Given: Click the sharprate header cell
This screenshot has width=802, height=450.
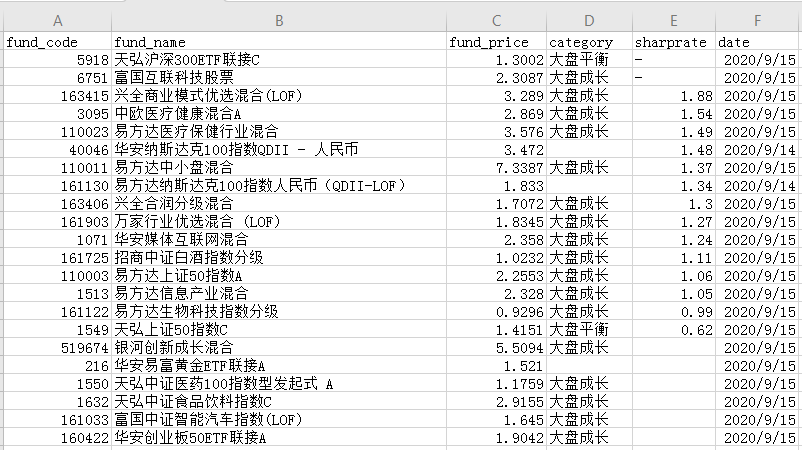Looking at the screenshot, I should click(674, 41).
